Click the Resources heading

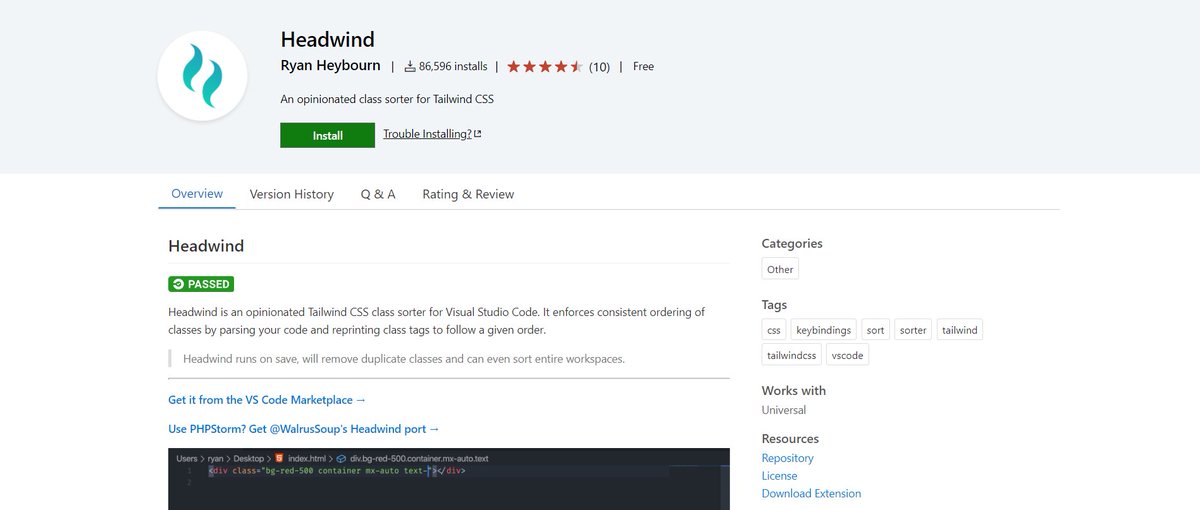pyautogui.click(x=790, y=438)
